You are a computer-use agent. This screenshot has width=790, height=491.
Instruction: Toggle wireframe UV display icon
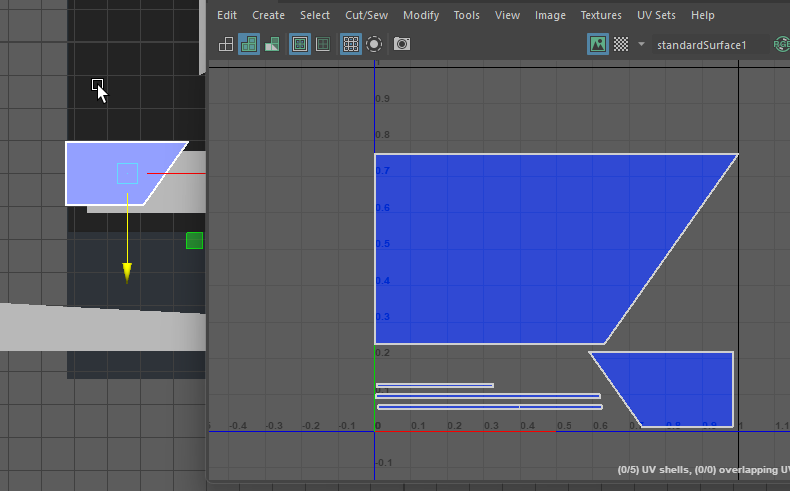(x=226, y=44)
